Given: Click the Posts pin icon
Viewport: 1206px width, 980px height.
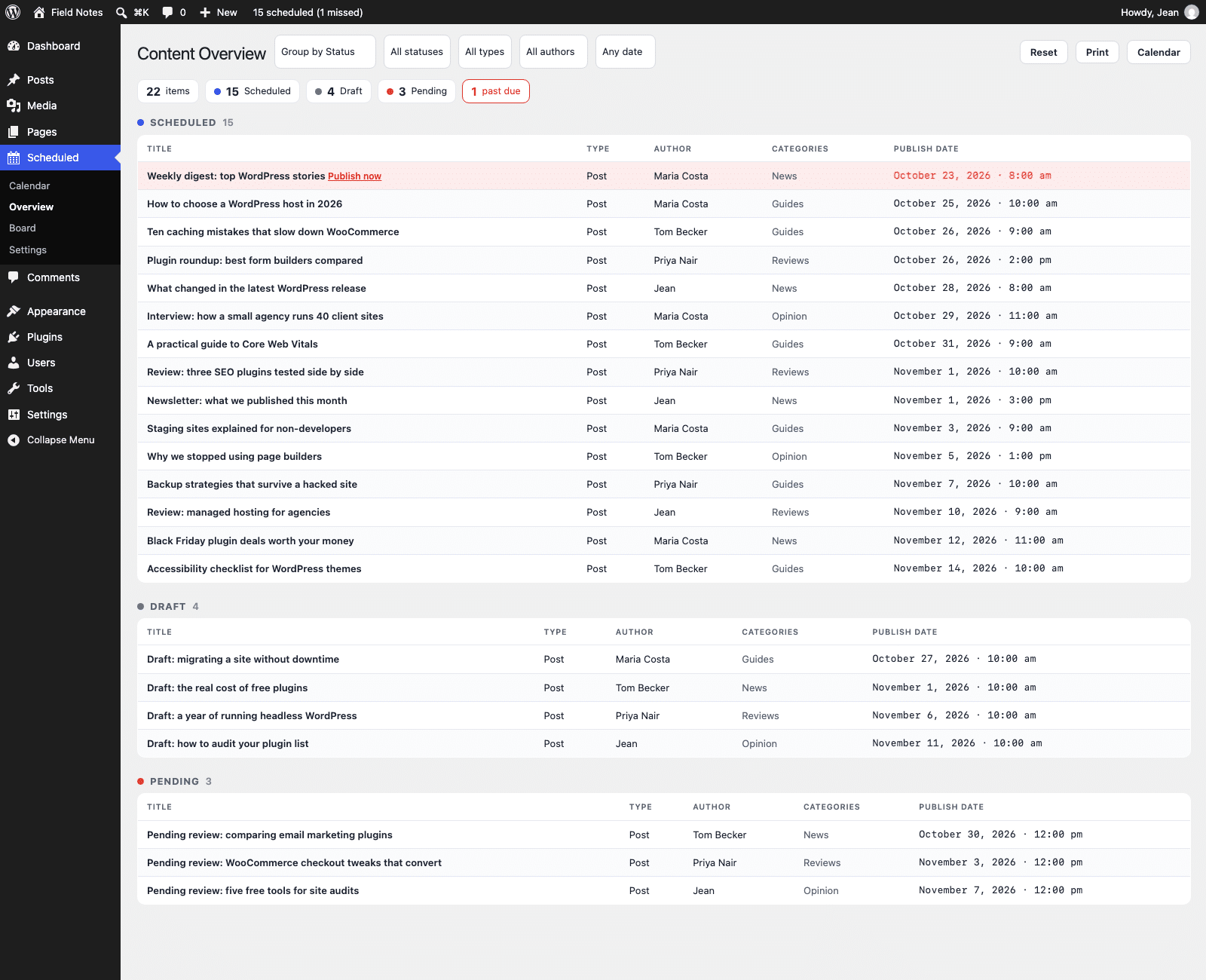Looking at the screenshot, I should [14, 80].
